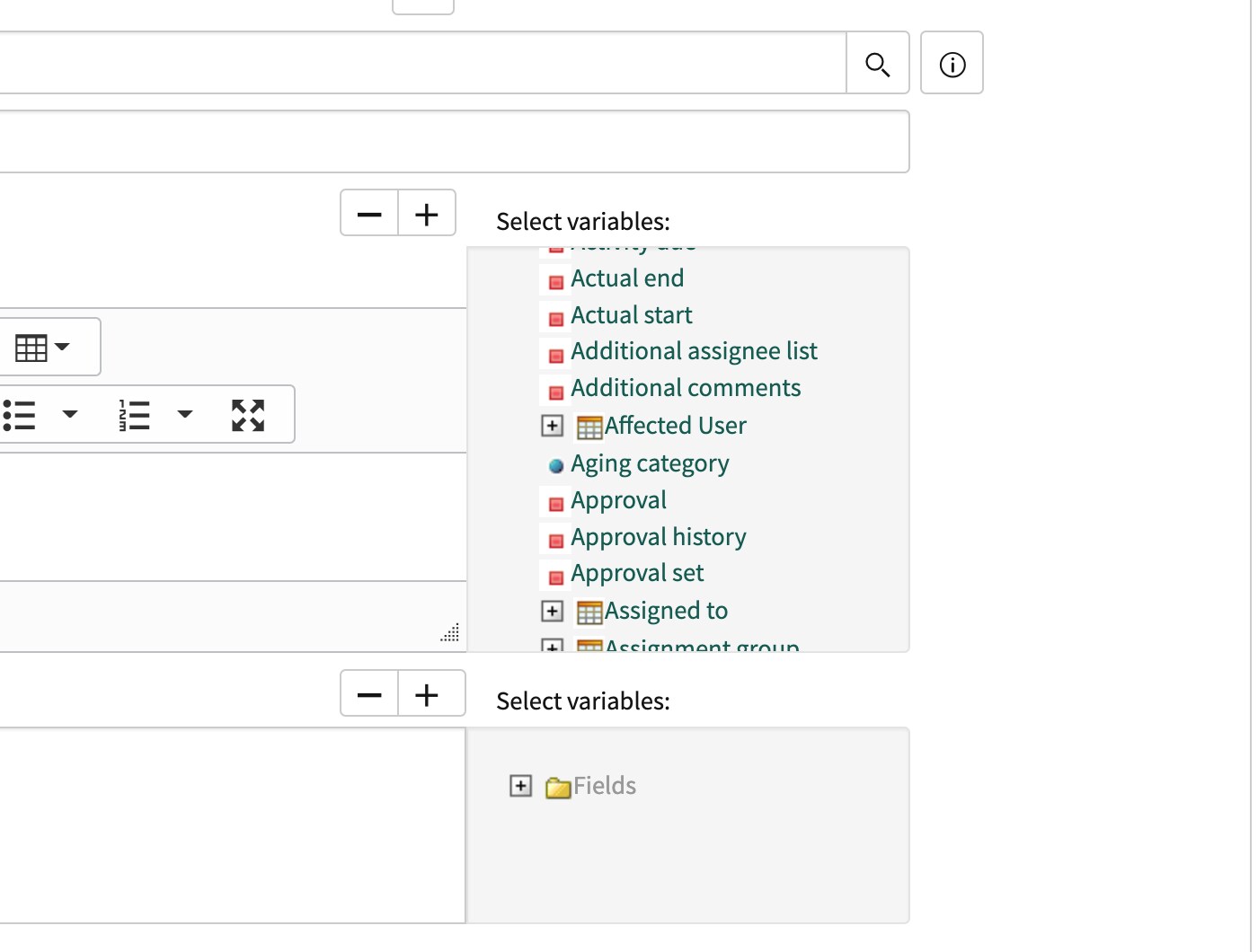Click the minus button above the rich text editor
Viewport: 1258px width, 952px height.
click(369, 213)
